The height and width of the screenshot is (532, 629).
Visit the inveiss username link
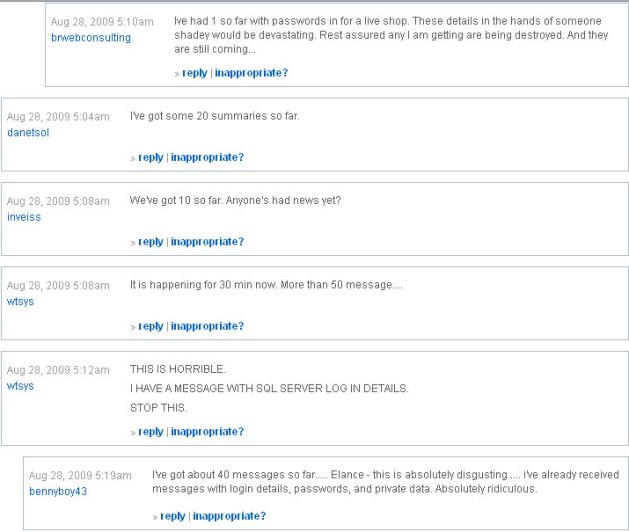point(24,217)
